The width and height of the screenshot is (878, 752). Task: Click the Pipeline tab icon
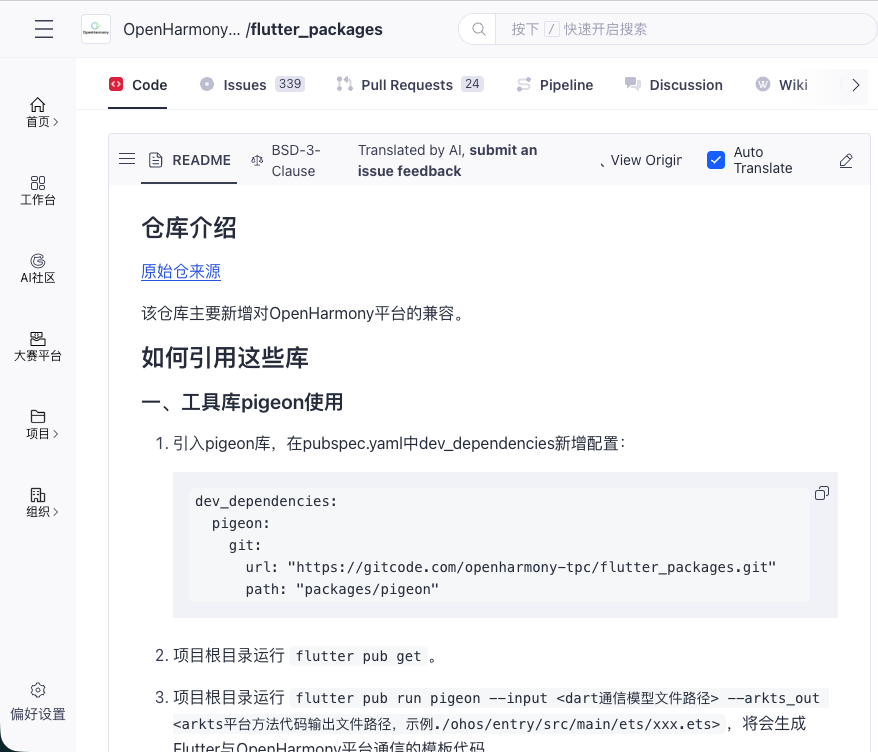pos(524,85)
